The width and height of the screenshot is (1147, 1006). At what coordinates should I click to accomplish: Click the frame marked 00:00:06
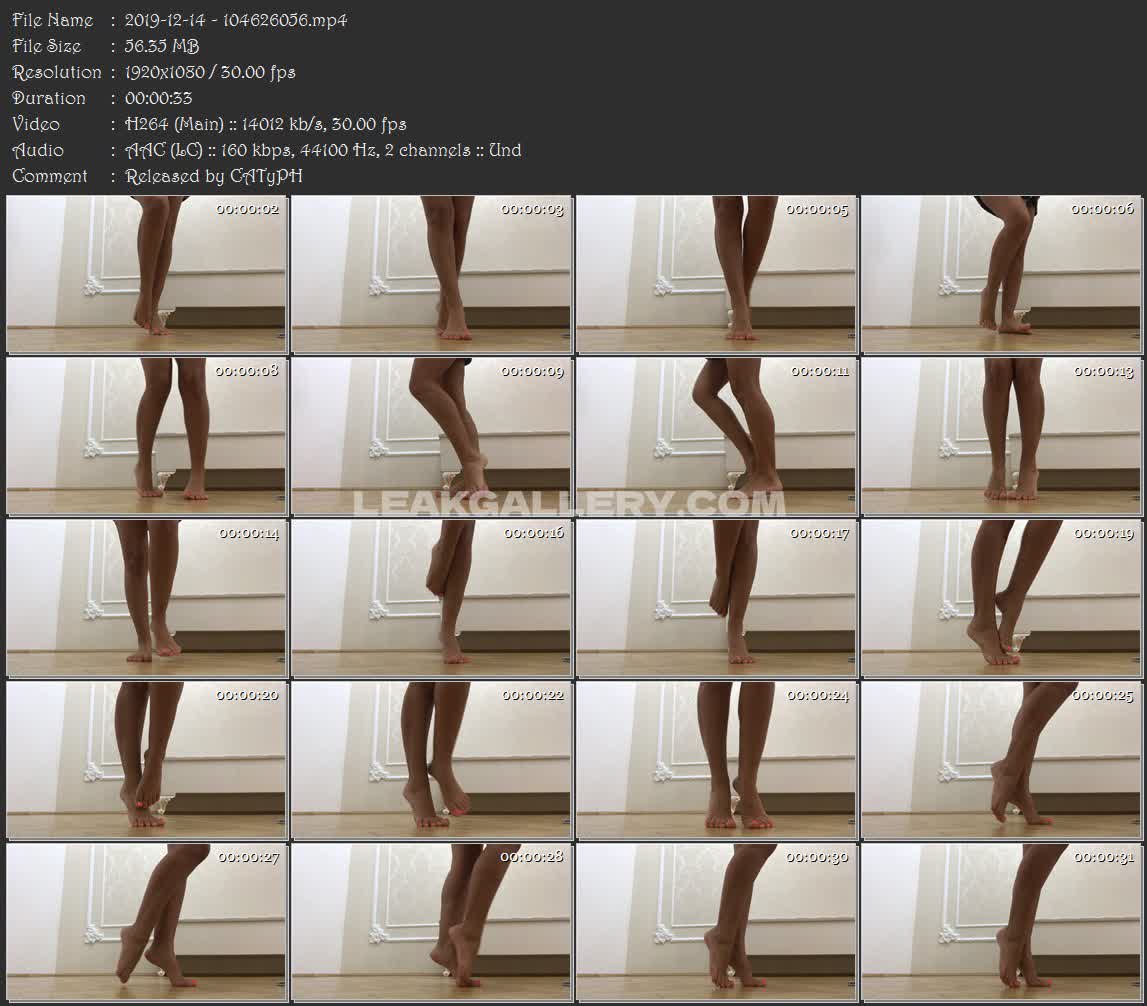tap(1001, 274)
